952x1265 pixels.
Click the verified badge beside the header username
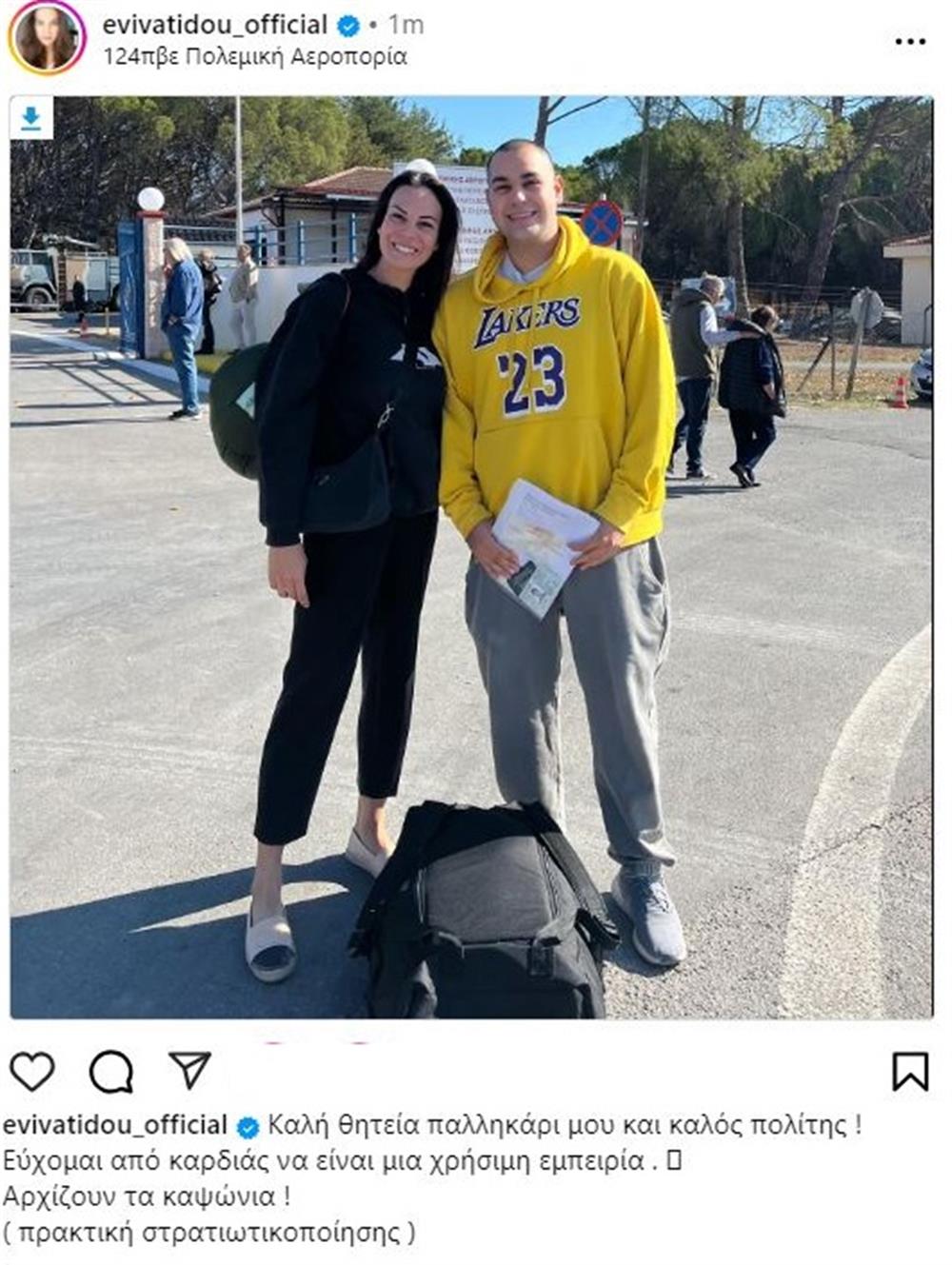[x=348, y=26]
